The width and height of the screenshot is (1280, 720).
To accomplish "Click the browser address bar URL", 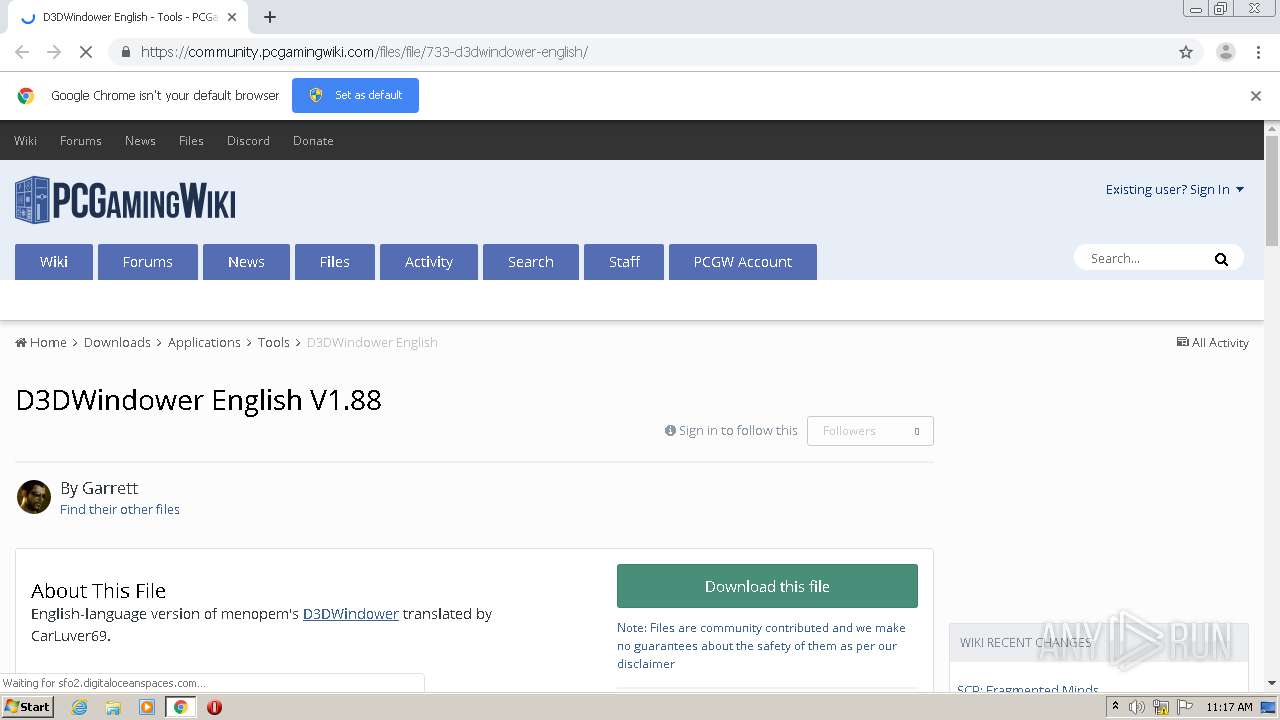I will pyautogui.click(x=364, y=52).
